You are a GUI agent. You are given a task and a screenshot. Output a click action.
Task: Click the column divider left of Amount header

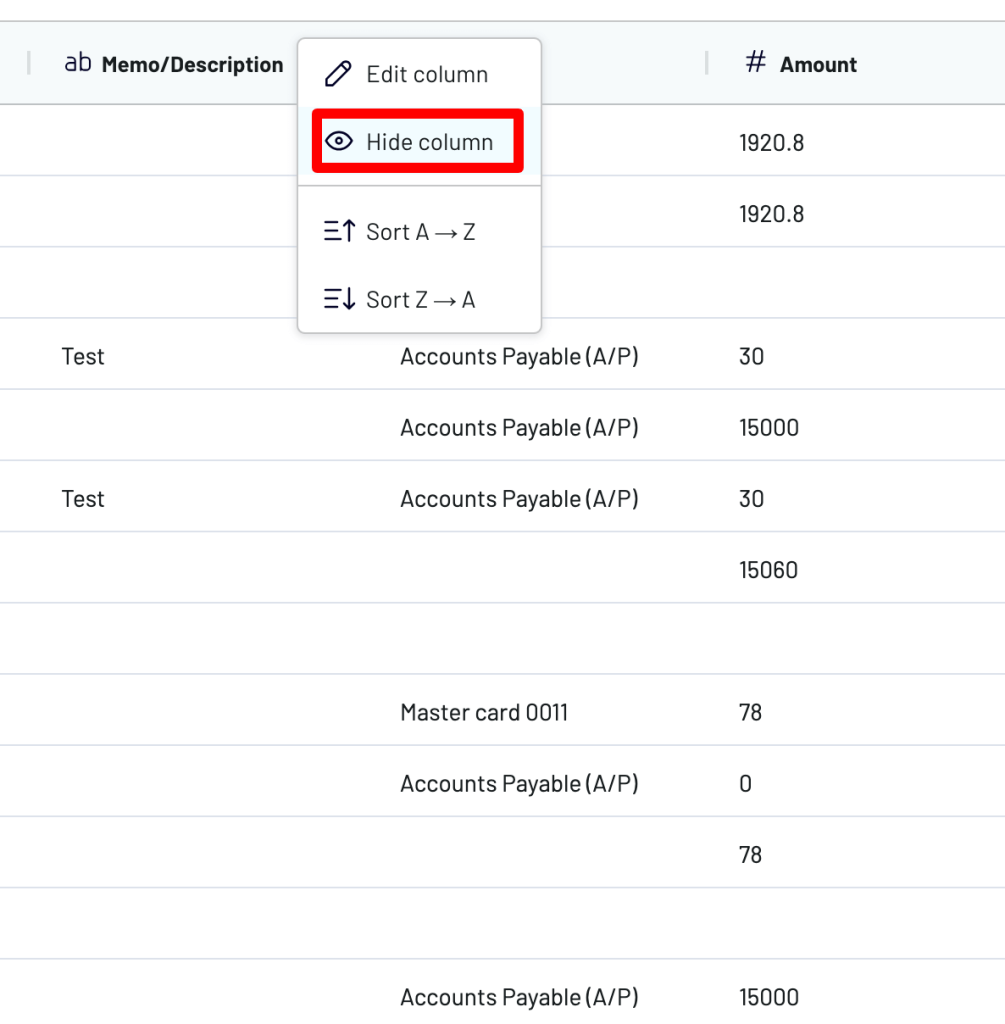pyautogui.click(x=707, y=64)
